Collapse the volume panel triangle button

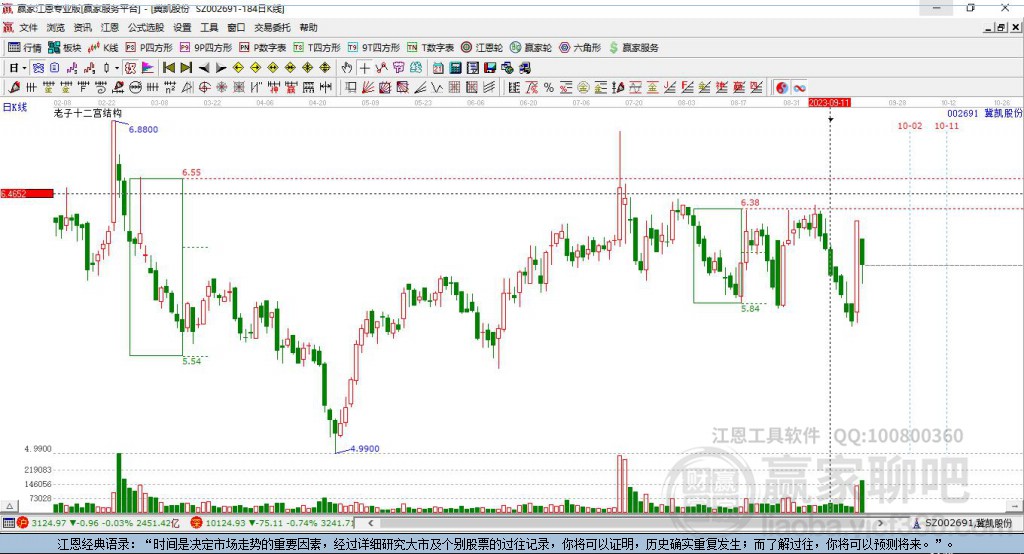point(9,506)
